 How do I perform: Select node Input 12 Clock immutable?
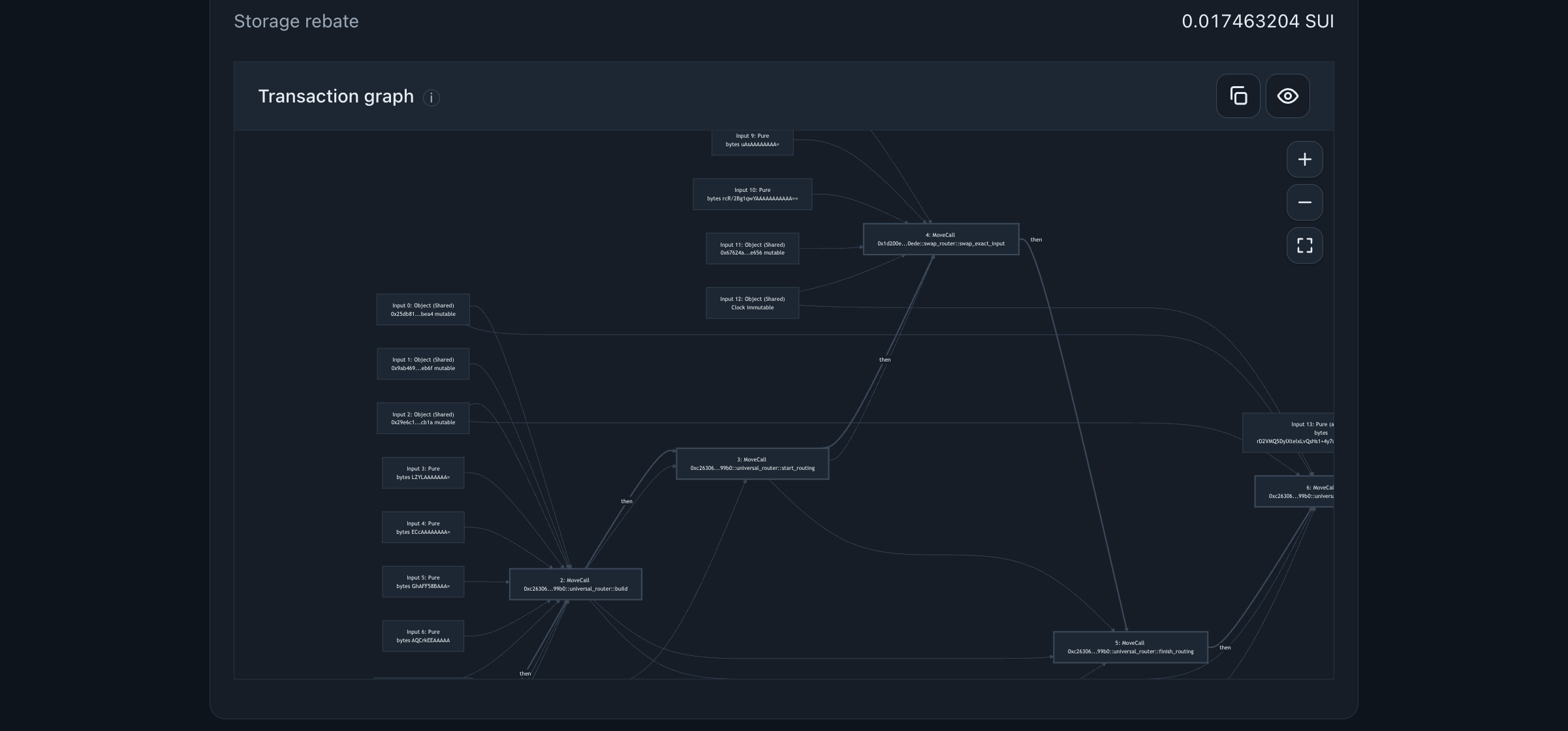pyautogui.click(x=752, y=303)
